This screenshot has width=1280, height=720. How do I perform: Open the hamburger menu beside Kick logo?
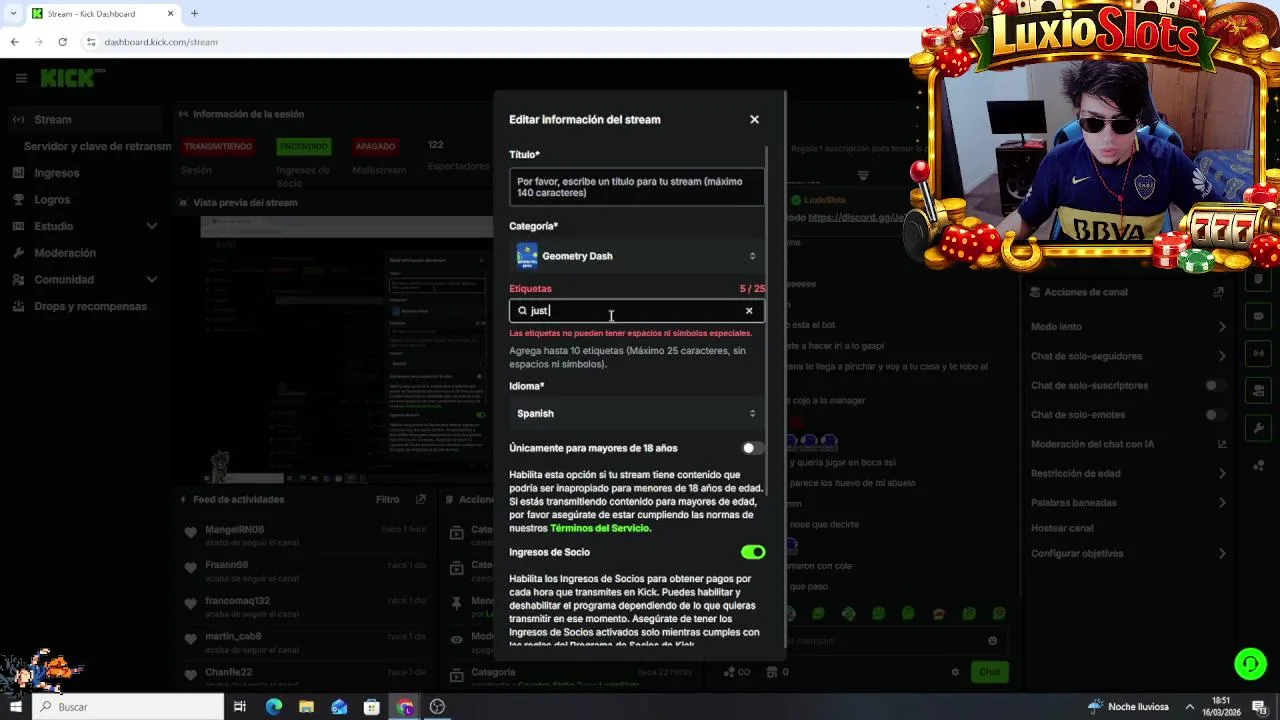(21, 78)
